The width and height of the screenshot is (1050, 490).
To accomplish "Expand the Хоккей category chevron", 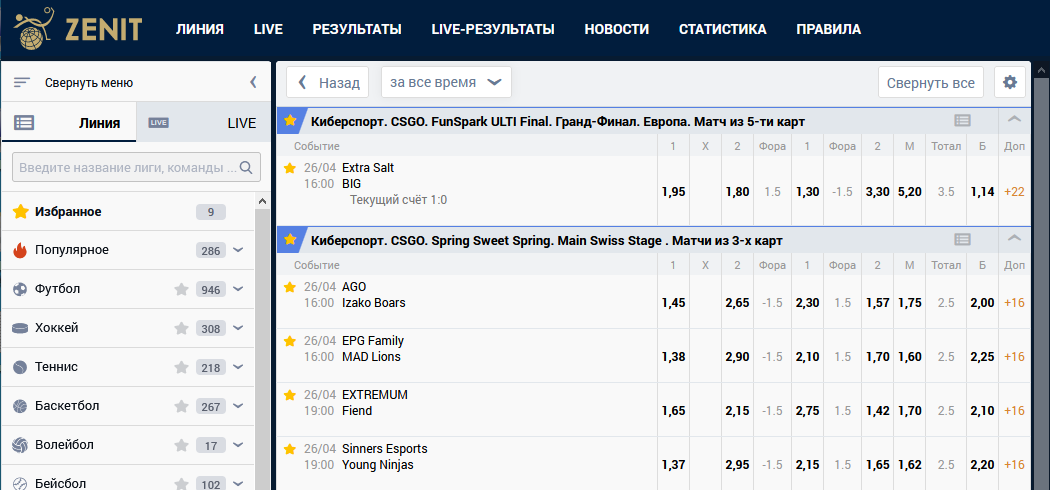I will coord(238,328).
